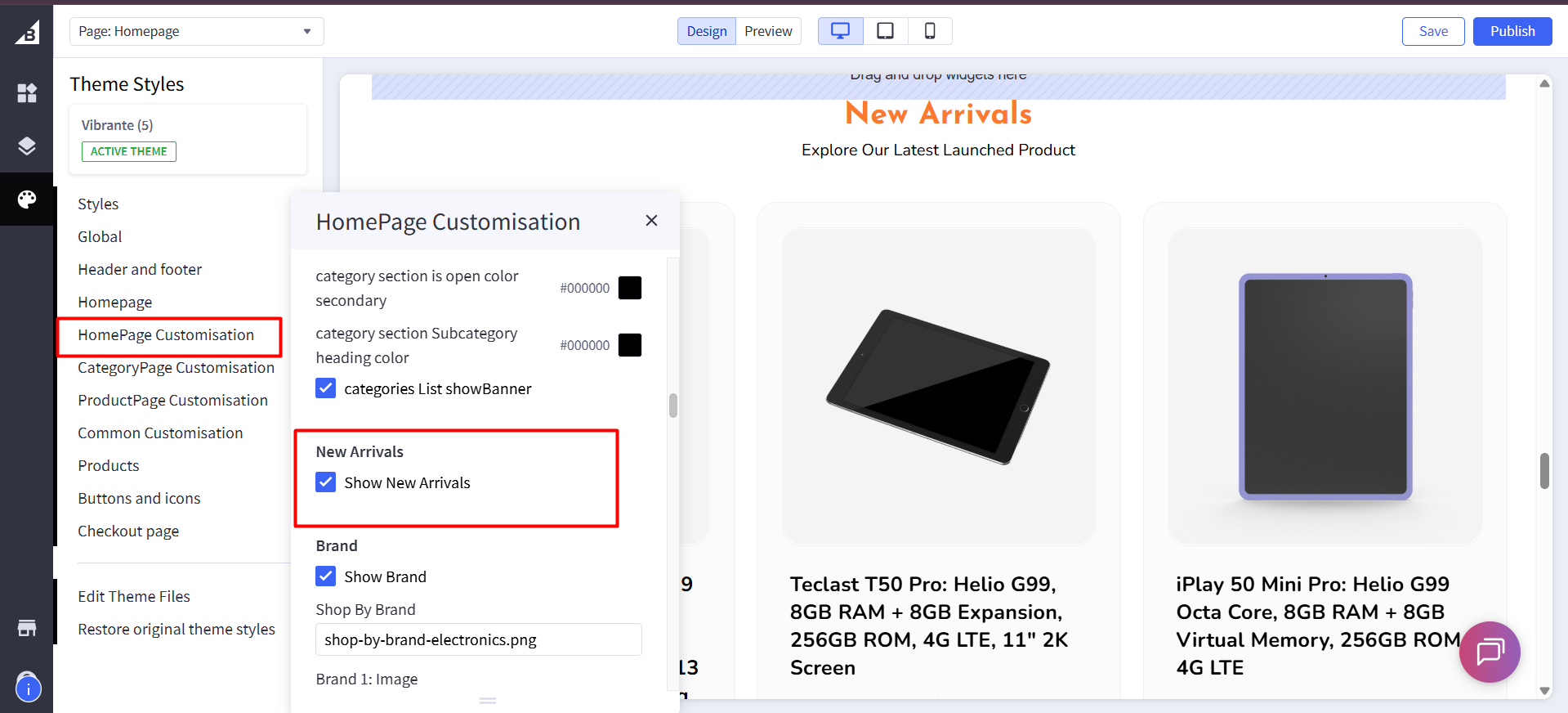Image resolution: width=1568 pixels, height=713 pixels.
Task: Switch to mobile viewport icon
Action: tap(930, 31)
